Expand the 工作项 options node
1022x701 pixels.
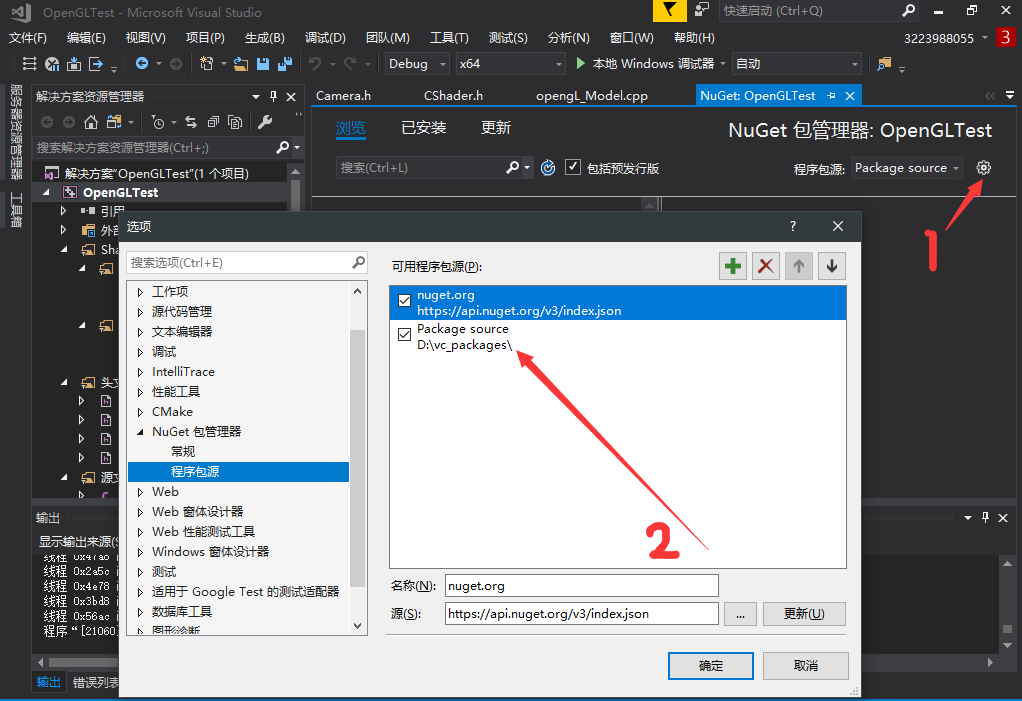[140, 292]
